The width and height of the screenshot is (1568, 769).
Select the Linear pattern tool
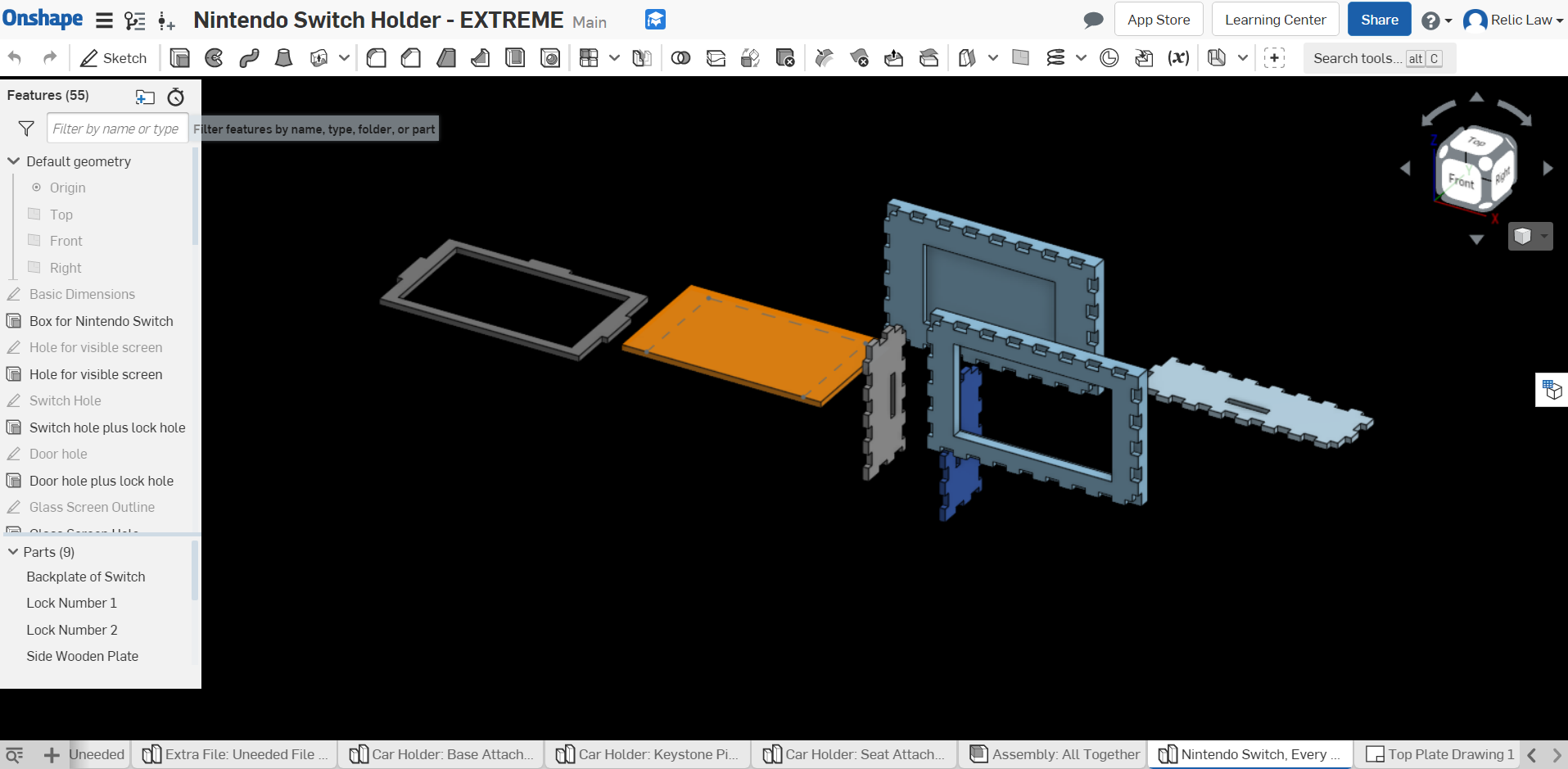pyautogui.click(x=589, y=58)
